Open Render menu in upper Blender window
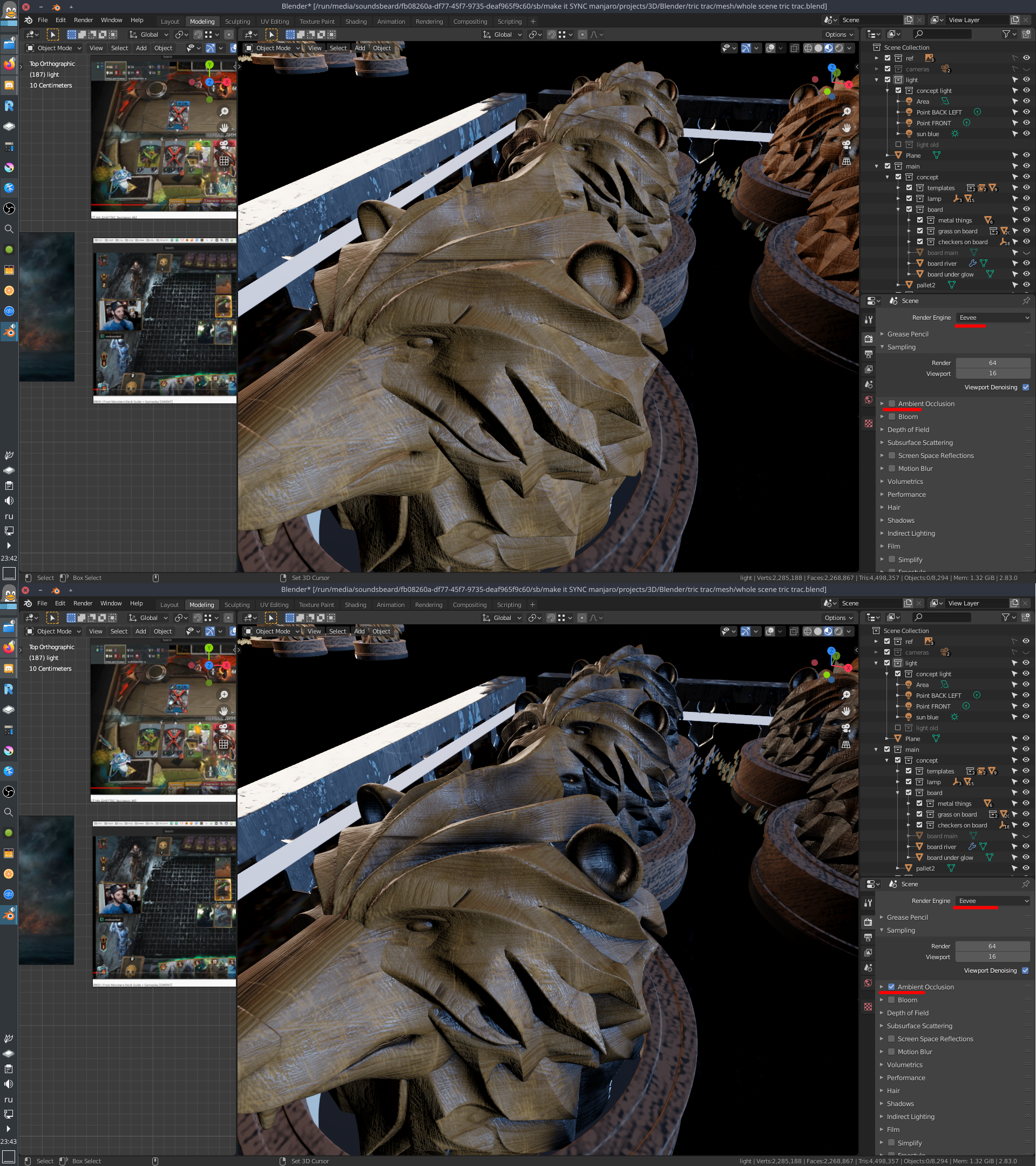 tap(83, 20)
